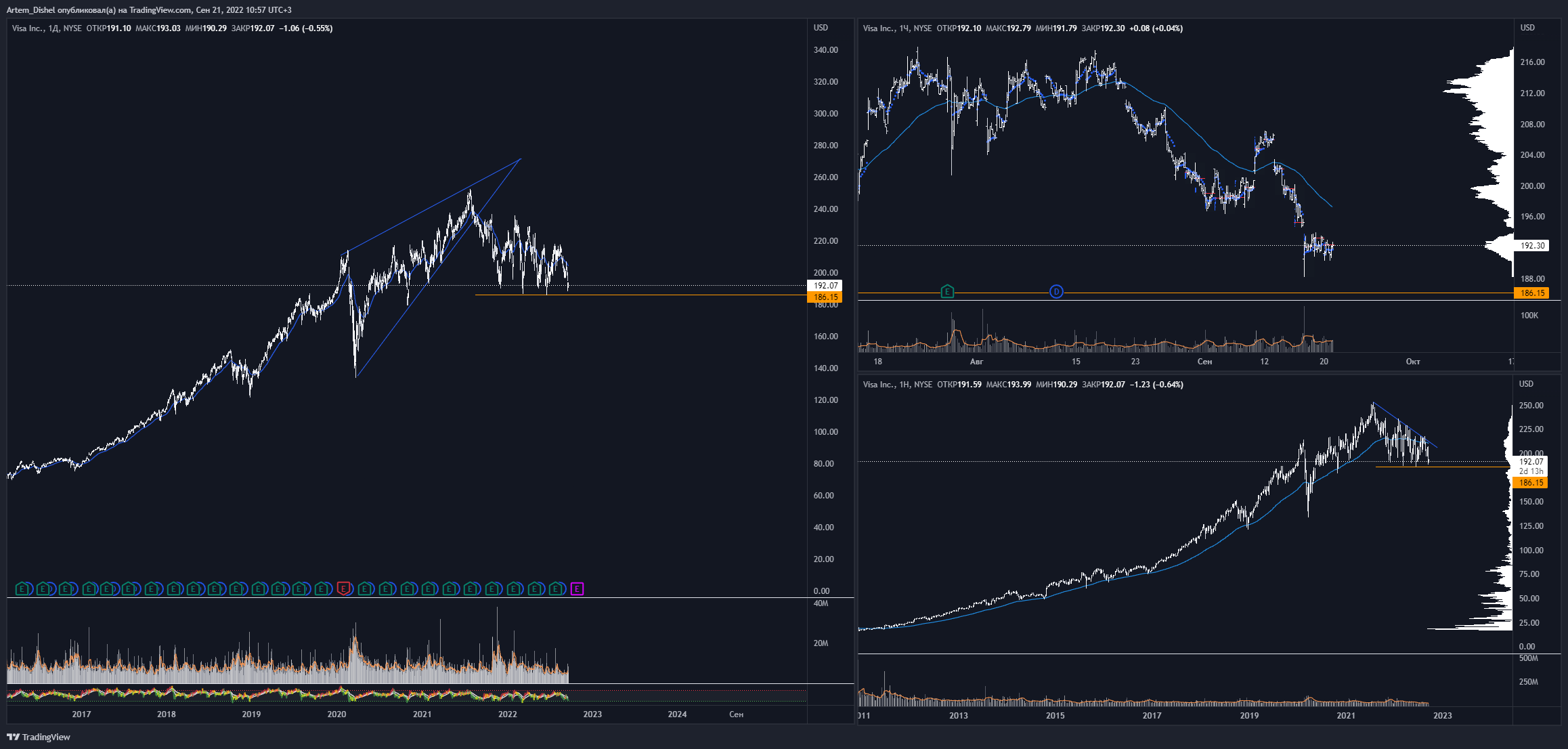Click the TradingView logo at bottom left
Viewport: 1568px width, 749px height.
coord(39,737)
